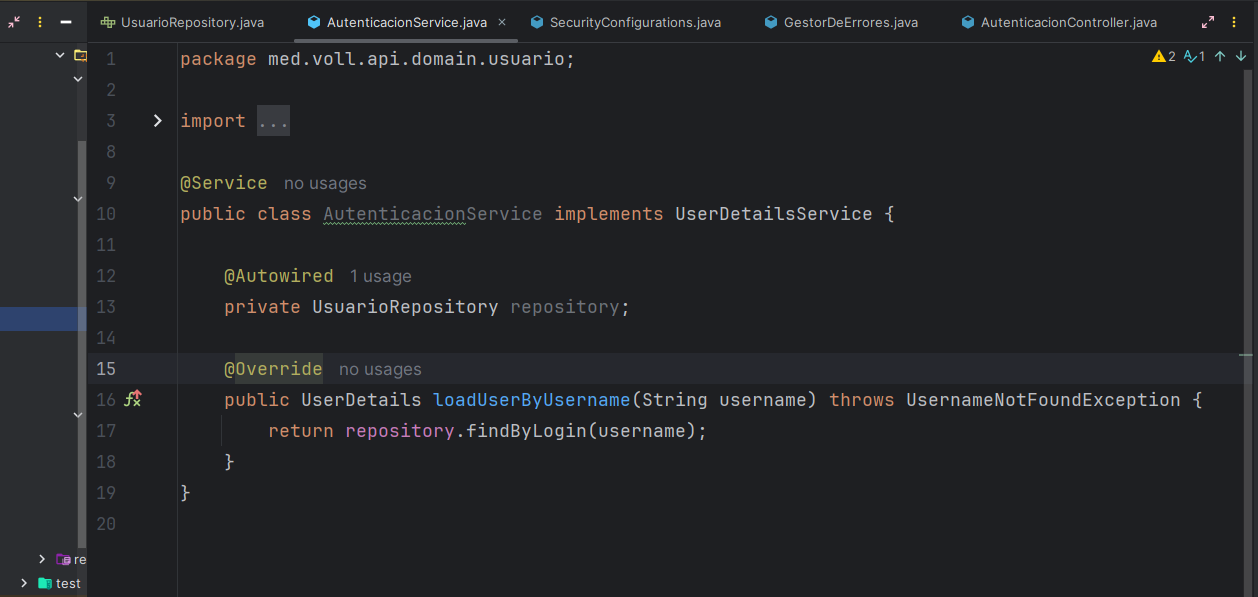
Task: Click line number 15 in the gutter
Action: click(106, 369)
